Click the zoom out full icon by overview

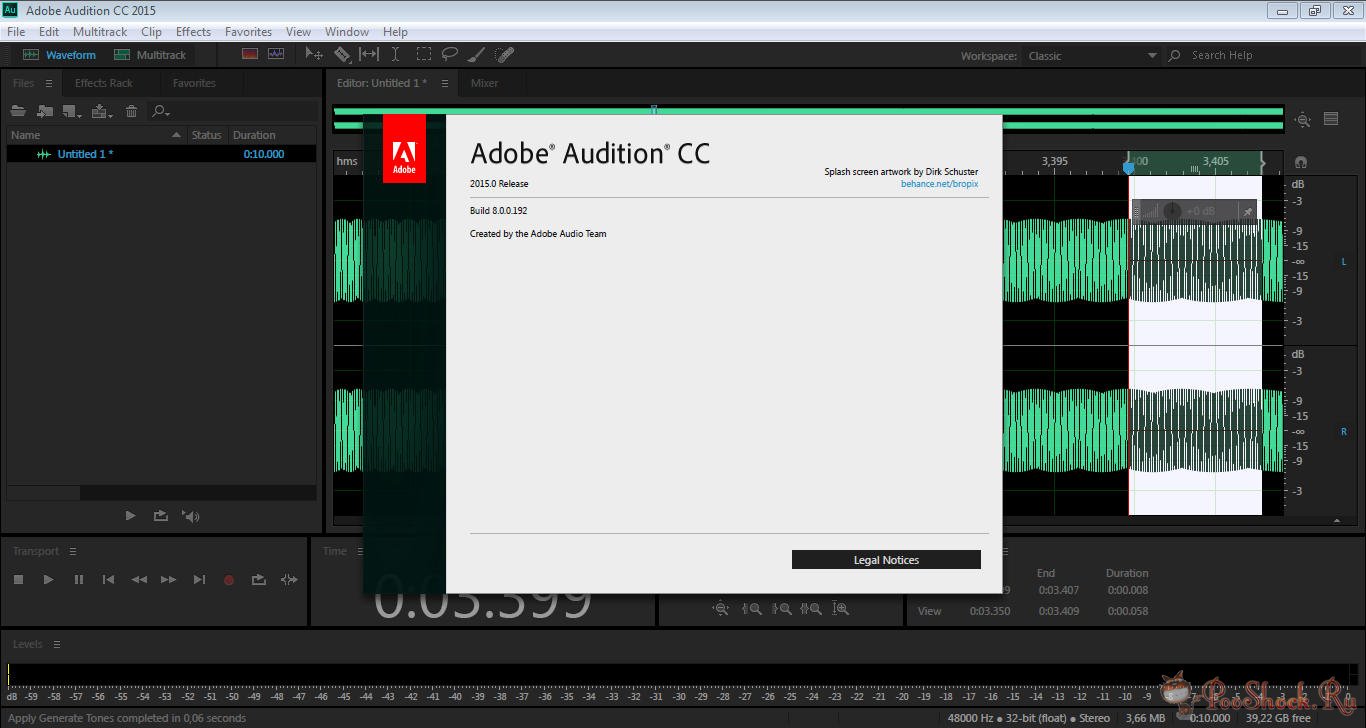coord(1302,120)
